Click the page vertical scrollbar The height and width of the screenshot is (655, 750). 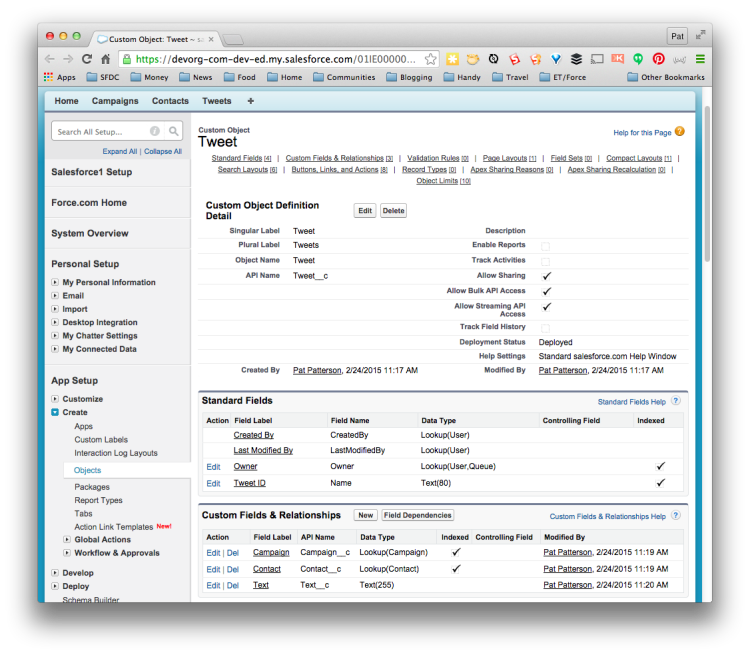(x=707, y=184)
